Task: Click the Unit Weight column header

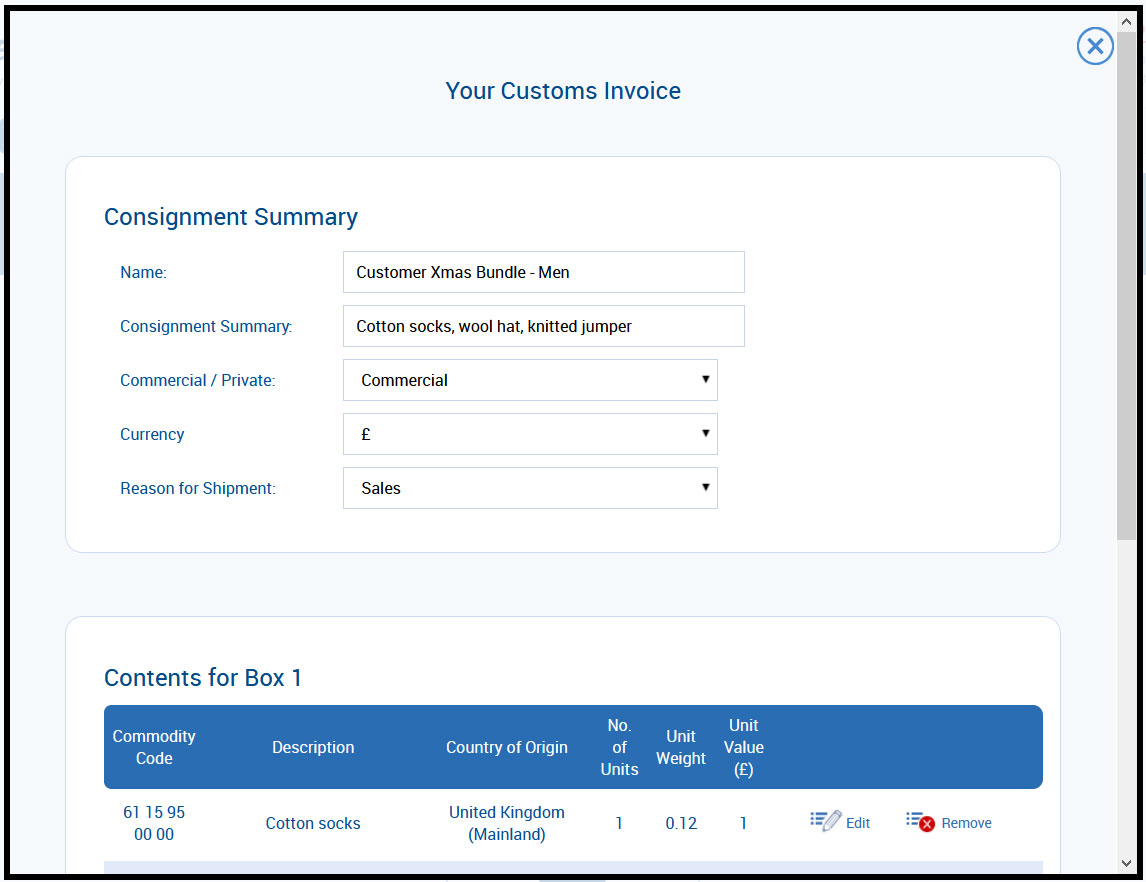Action: 681,747
